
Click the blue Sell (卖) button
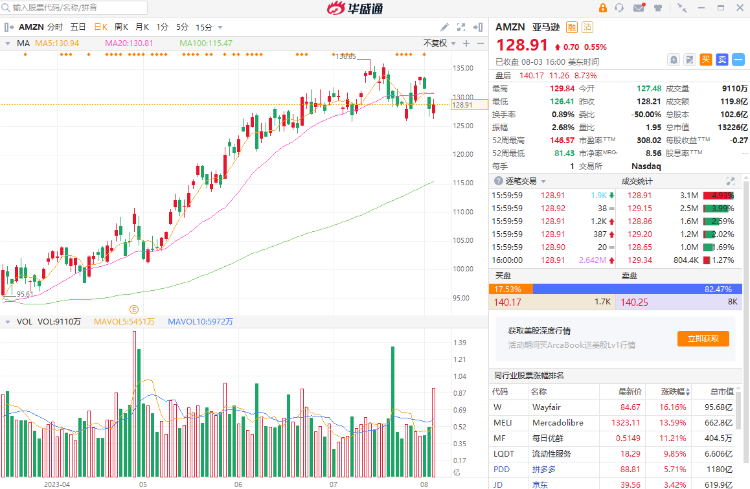point(722,60)
